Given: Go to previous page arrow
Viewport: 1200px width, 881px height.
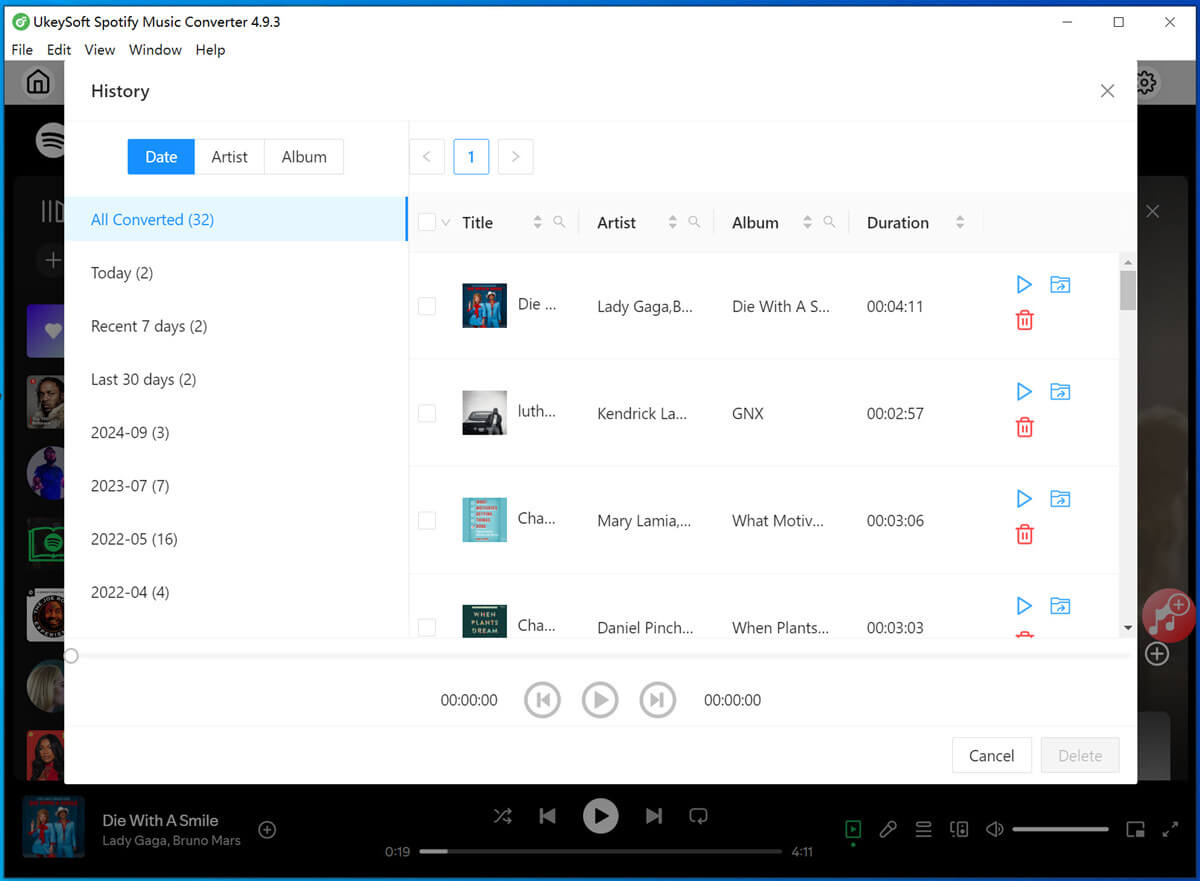Looking at the screenshot, I should (x=427, y=157).
